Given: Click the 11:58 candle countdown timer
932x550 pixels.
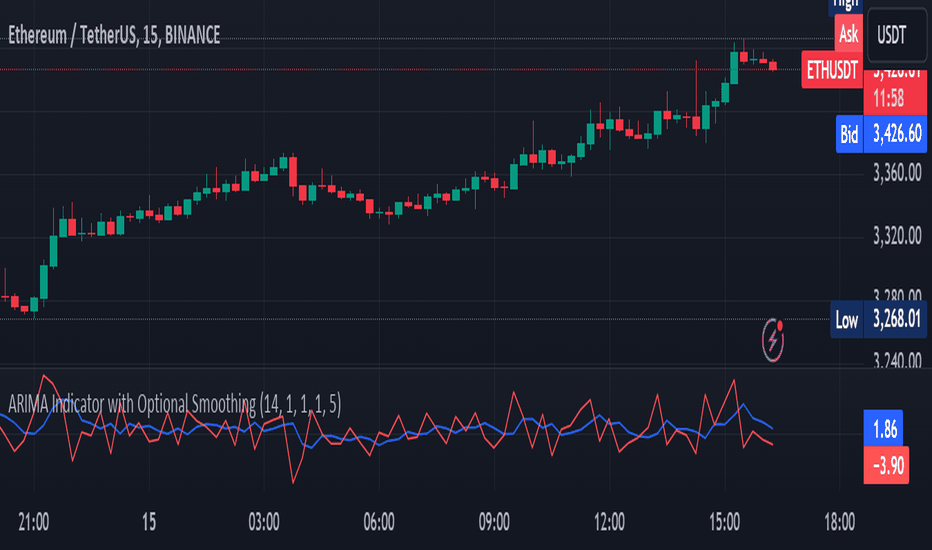Looking at the screenshot, I should (x=889, y=99).
